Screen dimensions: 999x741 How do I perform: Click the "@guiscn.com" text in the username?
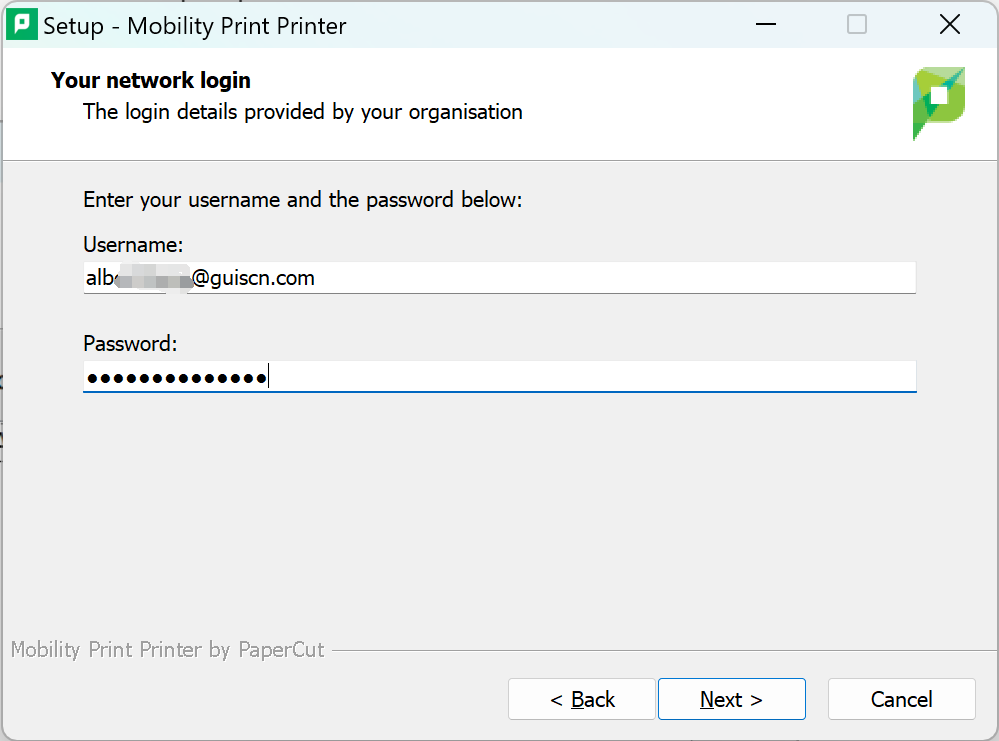click(x=253, y=278)
